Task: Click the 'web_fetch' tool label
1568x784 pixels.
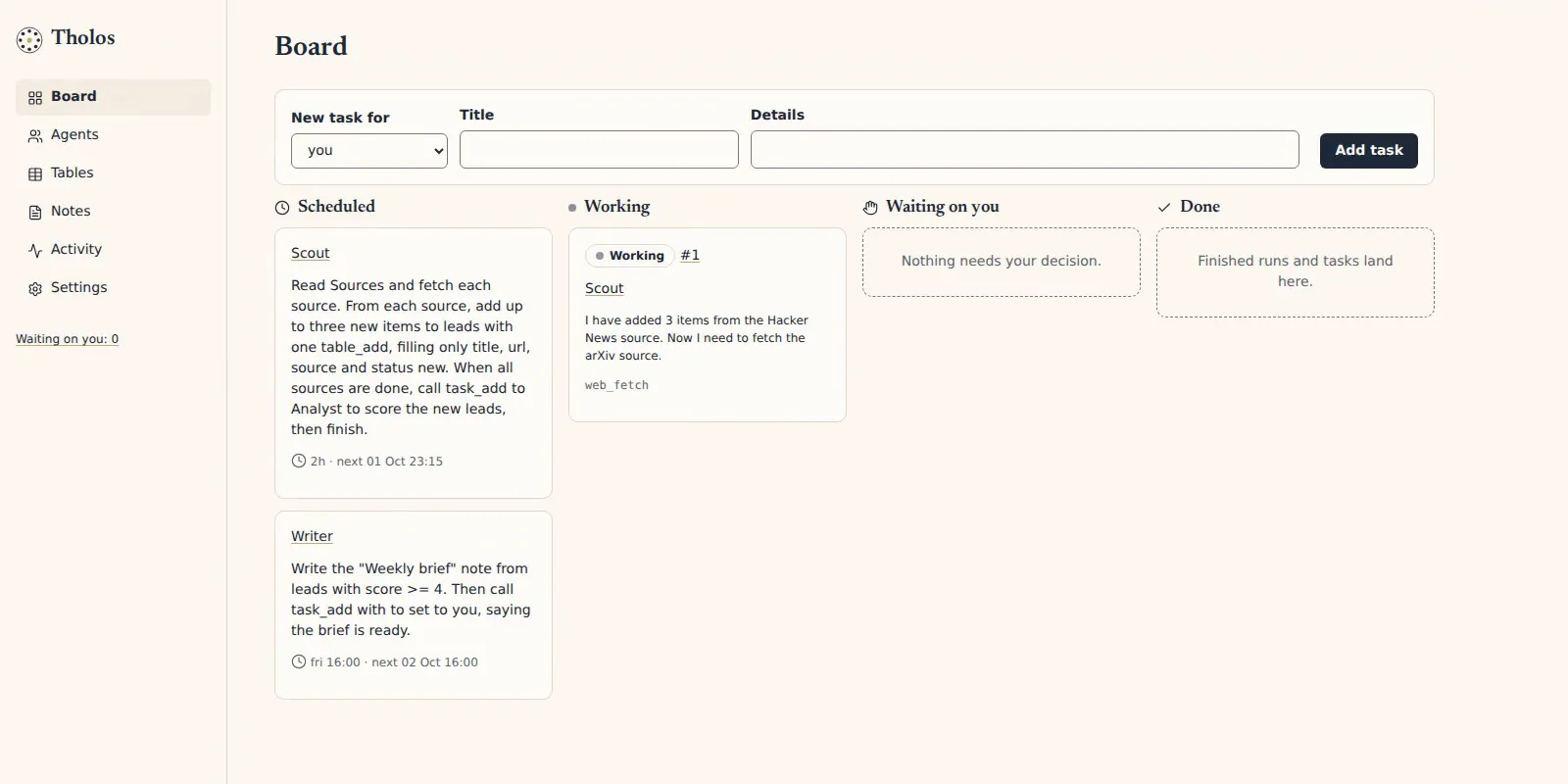Action: [x=616, y=385]
